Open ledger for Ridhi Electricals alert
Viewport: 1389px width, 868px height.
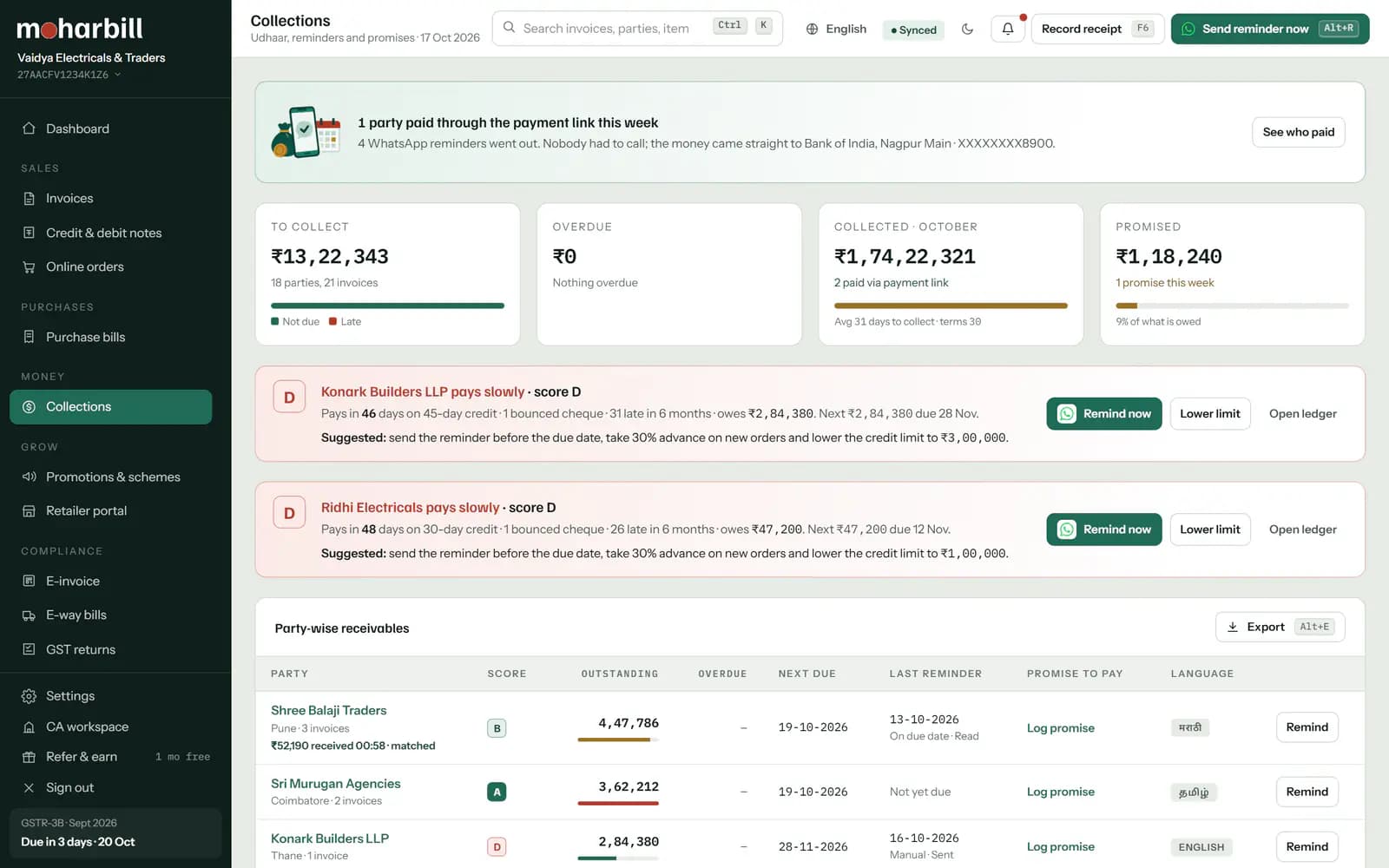pyautogui.click(x=1302, y=529)
